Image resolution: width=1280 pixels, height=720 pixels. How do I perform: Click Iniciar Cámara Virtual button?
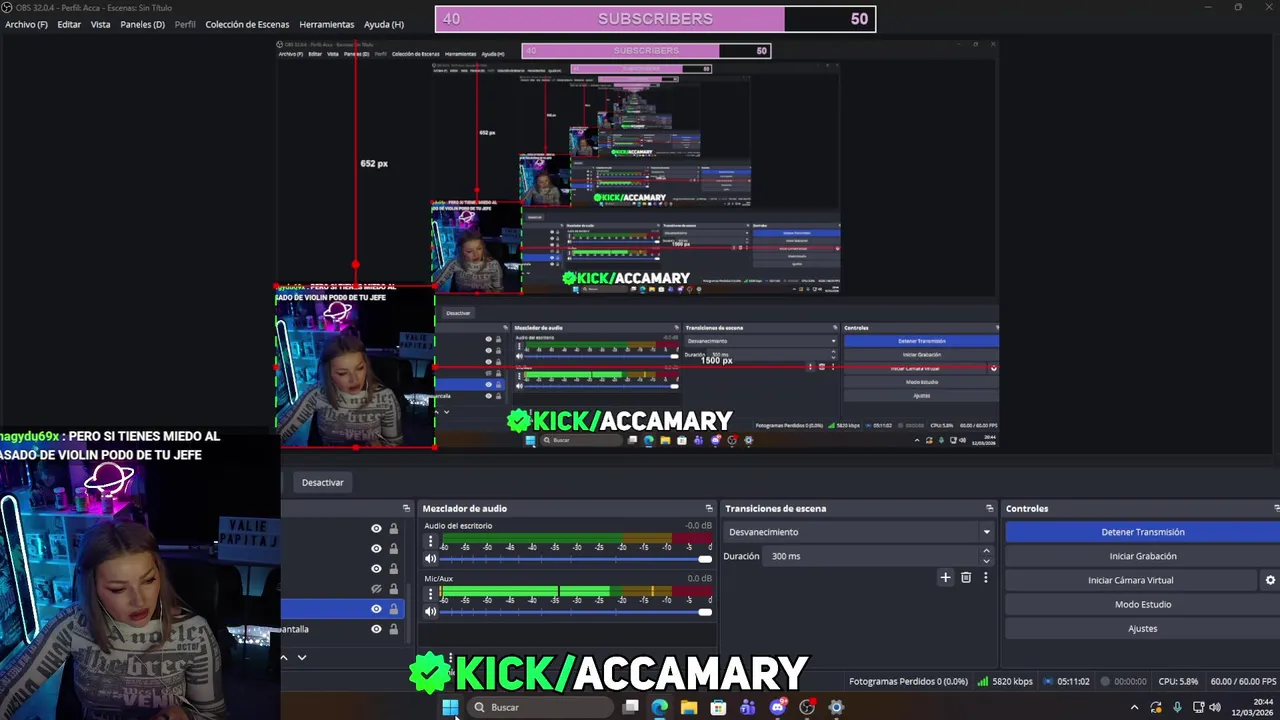(x=1131, y=580)
